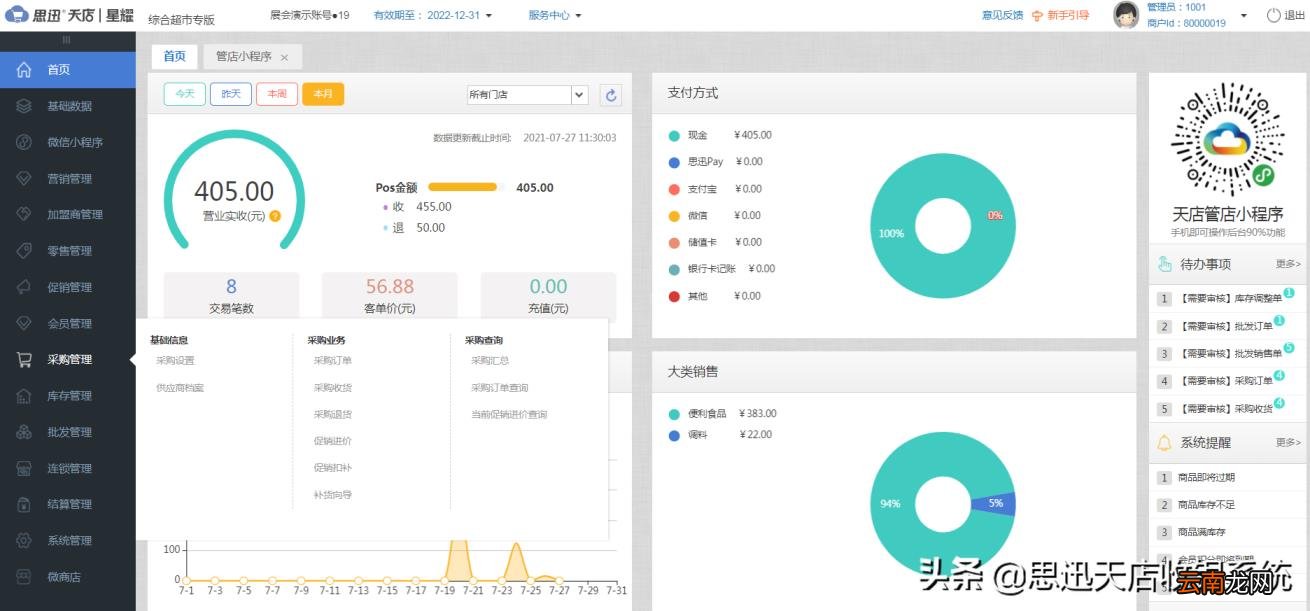Click the 基础数据 sidebar icon
1310x611 pixels.
tap(24, 106)
